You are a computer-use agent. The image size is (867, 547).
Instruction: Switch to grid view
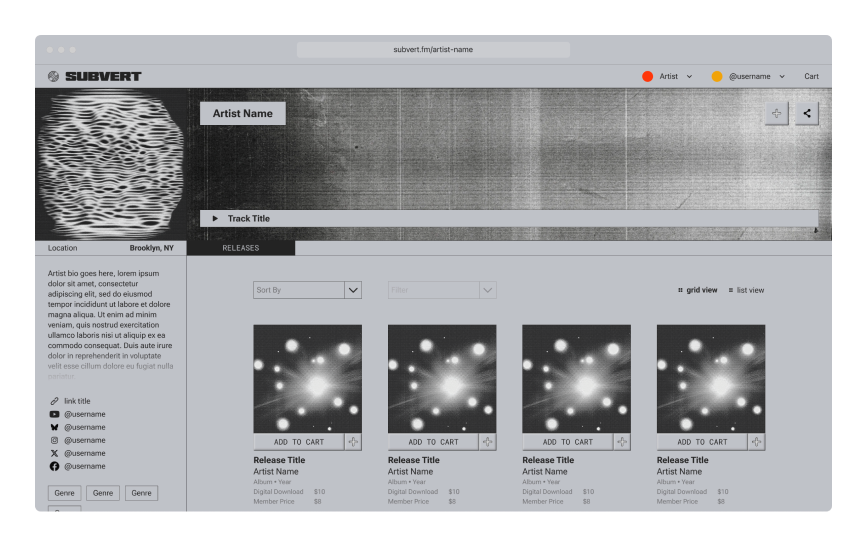(698, 290)
